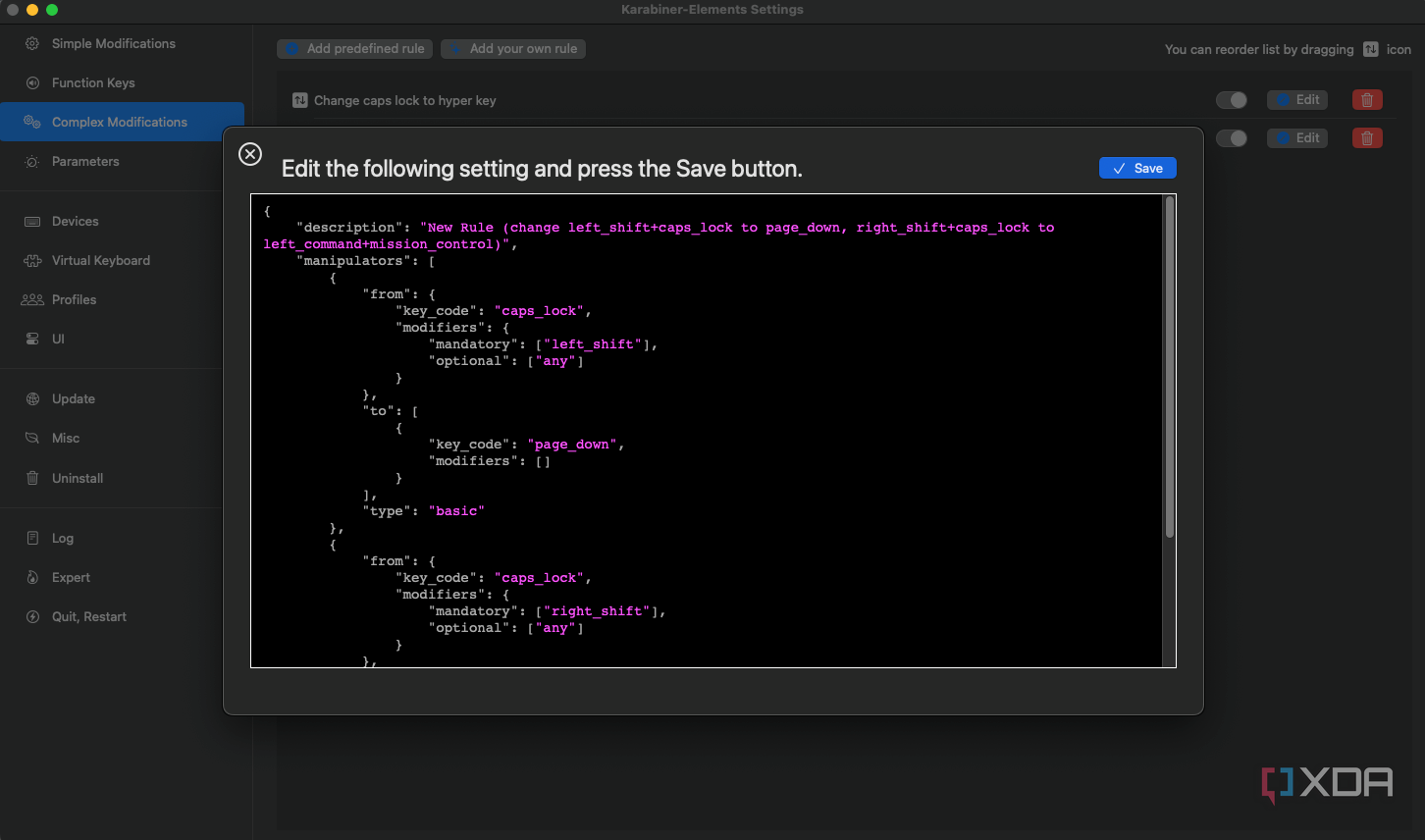Click the "basic" type value in JSON
1425x840 pixels.
tap(456, 511)
